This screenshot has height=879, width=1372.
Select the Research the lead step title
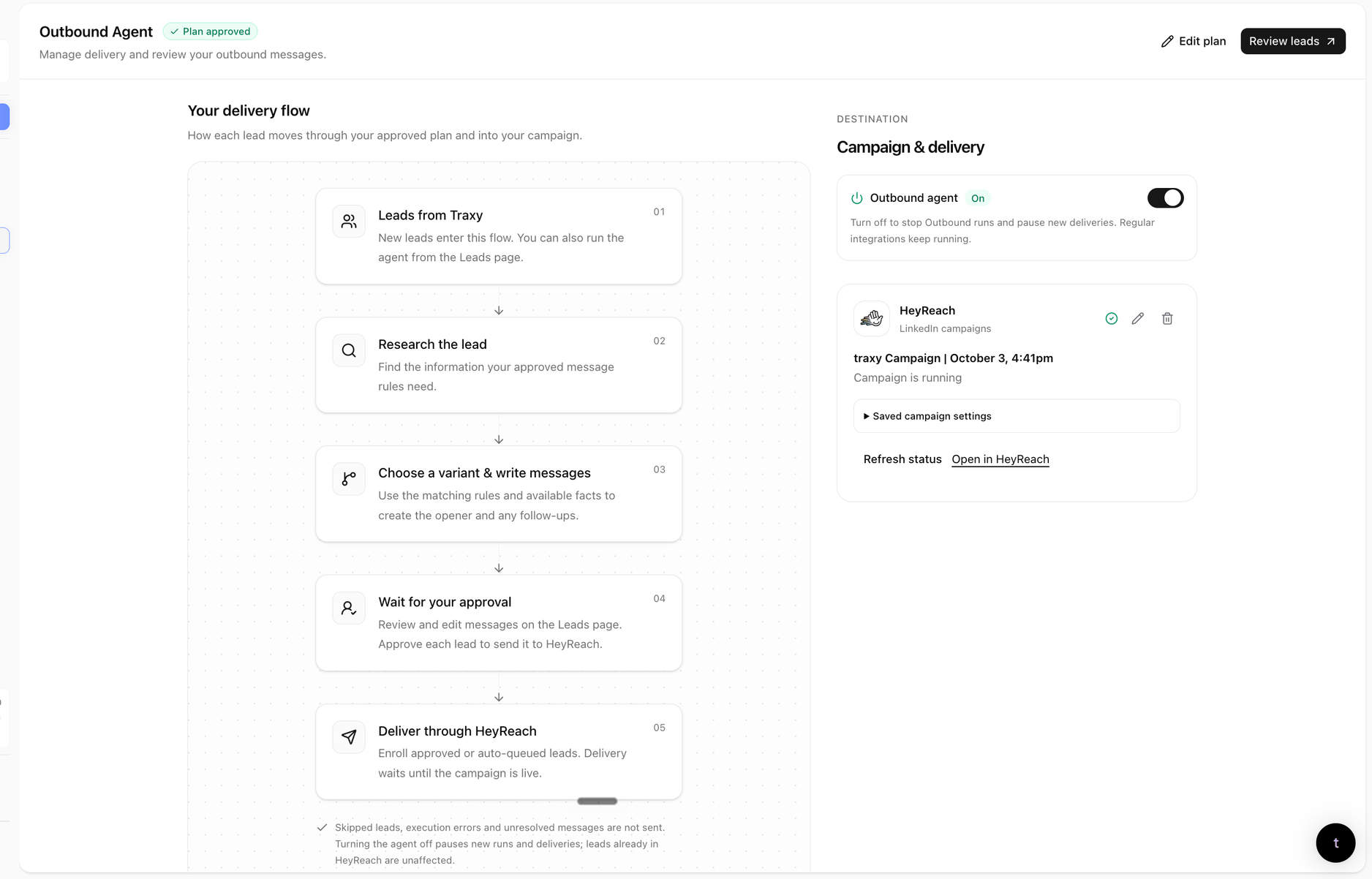432,344
